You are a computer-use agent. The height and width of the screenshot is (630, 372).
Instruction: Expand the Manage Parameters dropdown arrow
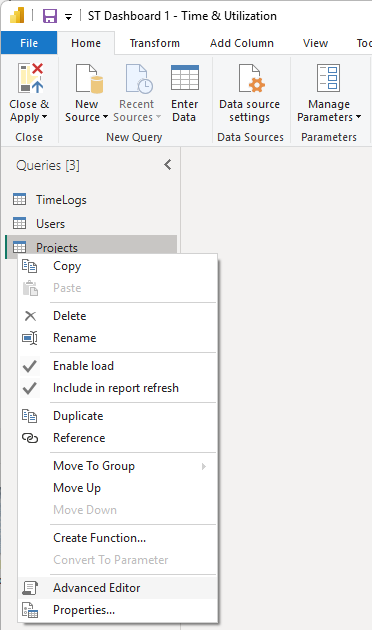click(358, 117)
